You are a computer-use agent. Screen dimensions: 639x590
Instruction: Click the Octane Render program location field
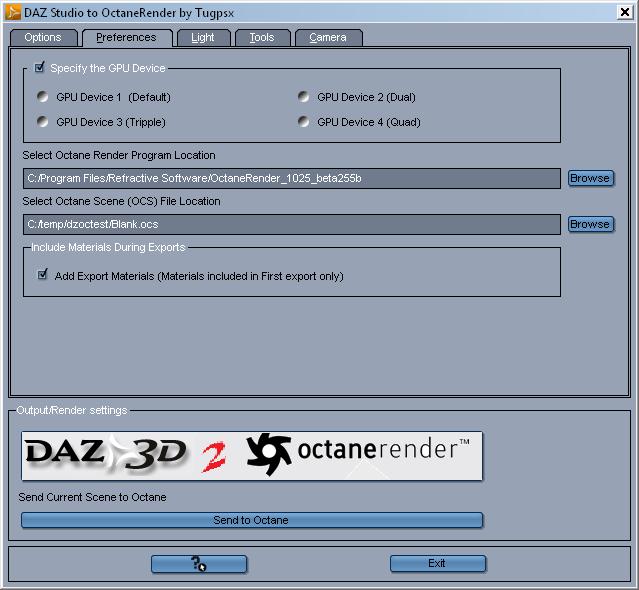click(292, 178)
